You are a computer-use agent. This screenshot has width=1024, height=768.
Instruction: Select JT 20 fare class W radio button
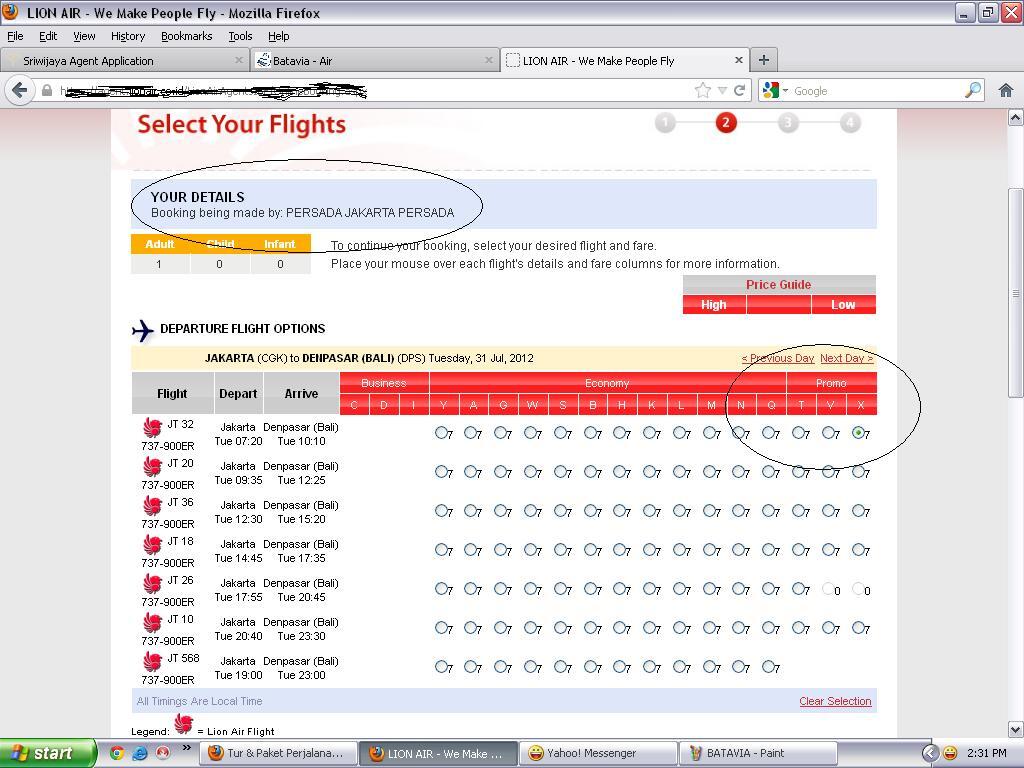[x=530, y=472]
